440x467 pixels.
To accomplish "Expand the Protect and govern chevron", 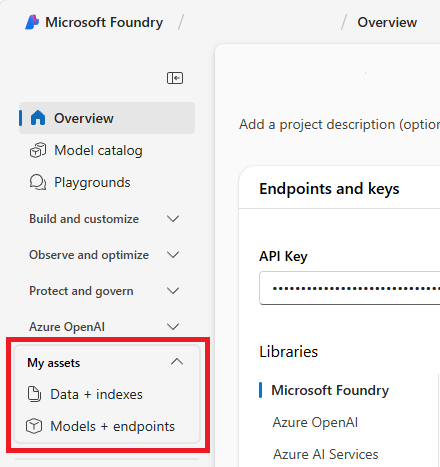I will click(x=173, y=291).
